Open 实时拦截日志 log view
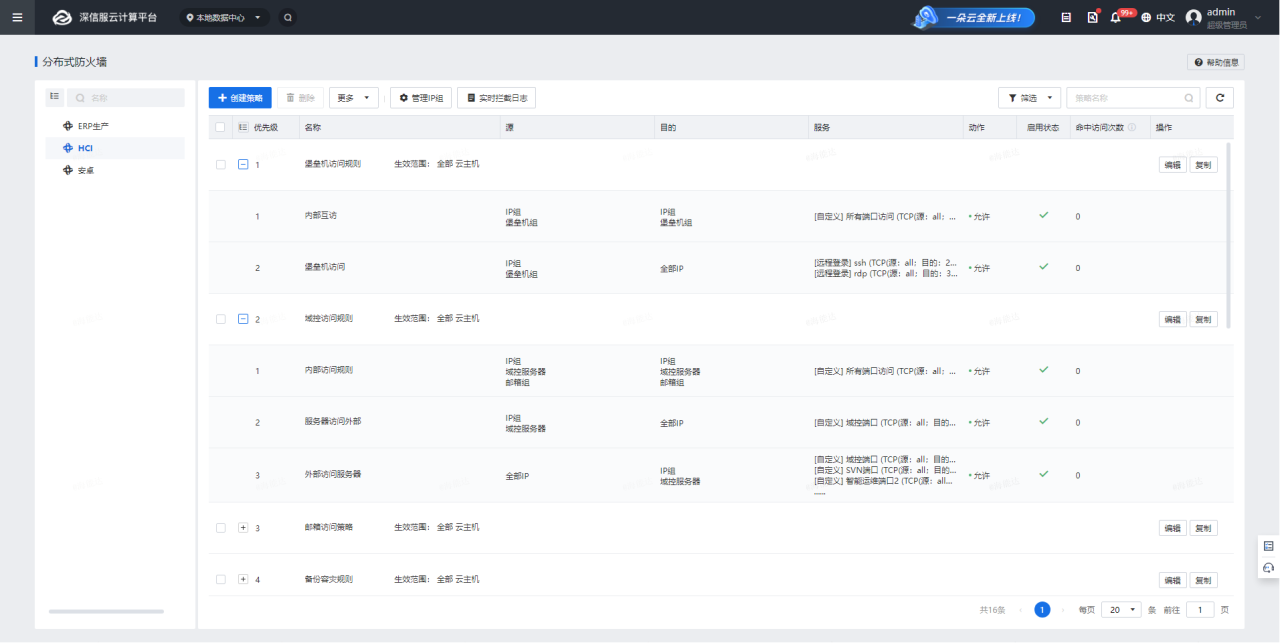Image resolution: width=1280 pixels, height=643 pixels. 496,98
